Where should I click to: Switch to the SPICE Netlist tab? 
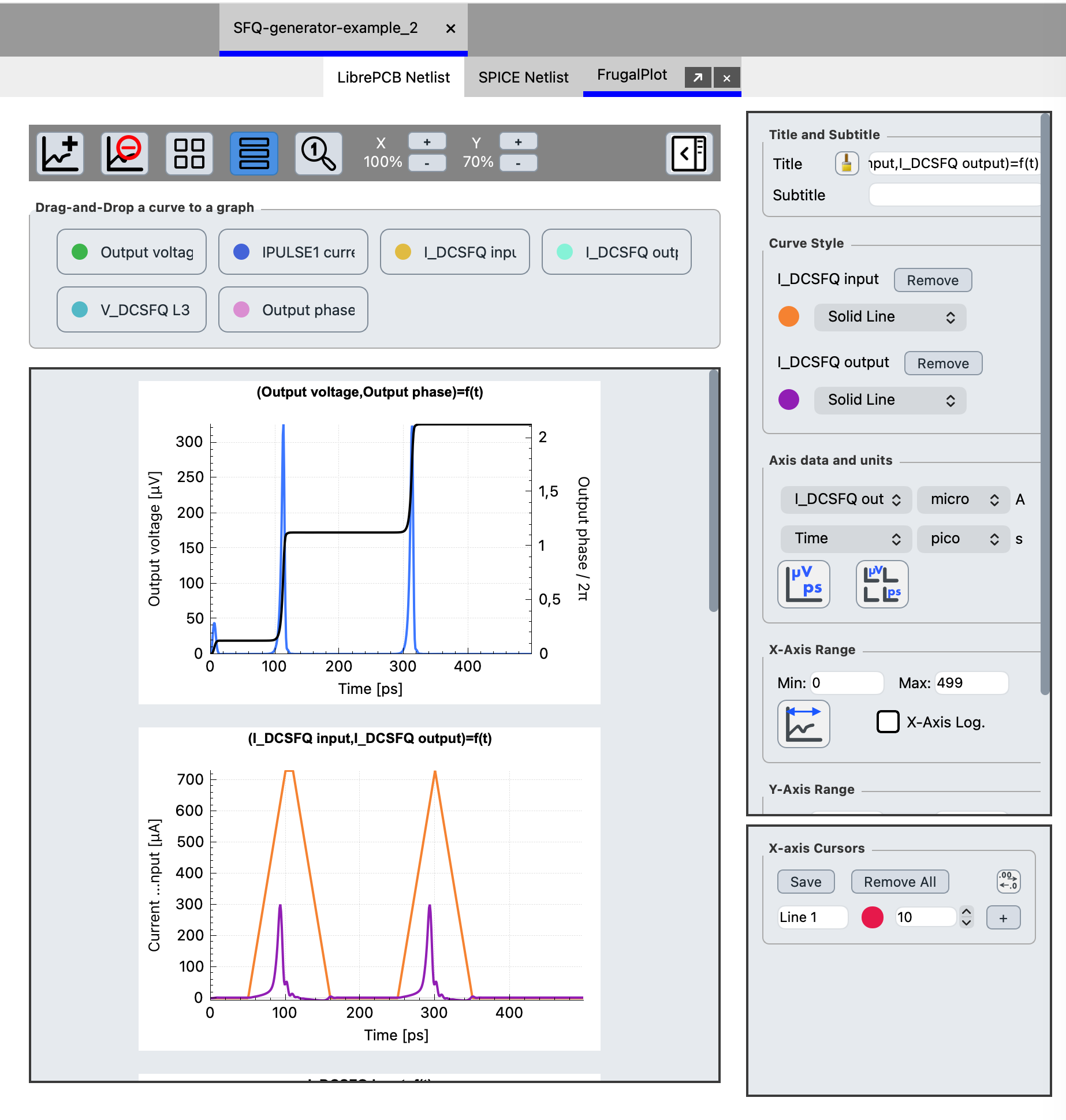pos(524,77)
